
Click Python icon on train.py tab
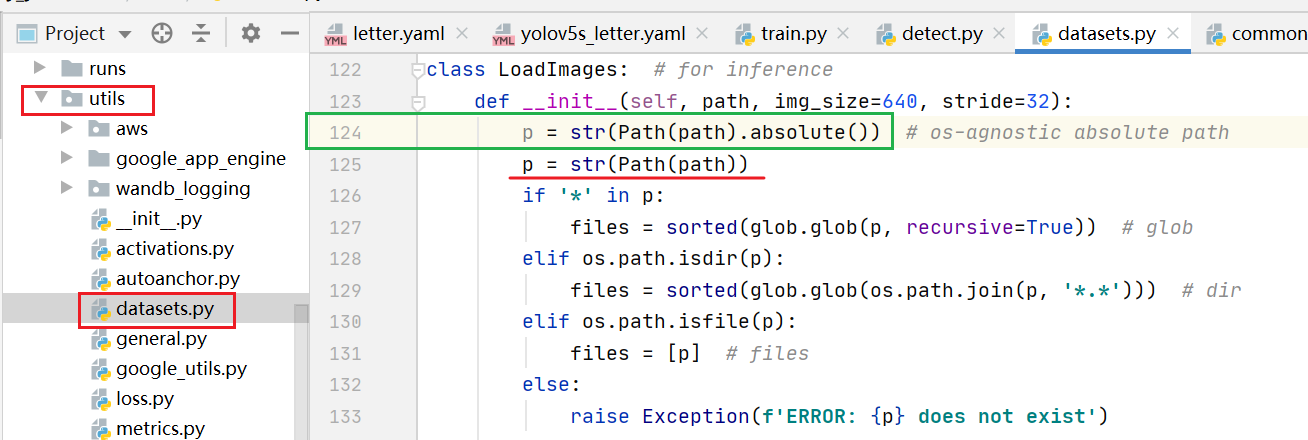(x=745, y=35)
